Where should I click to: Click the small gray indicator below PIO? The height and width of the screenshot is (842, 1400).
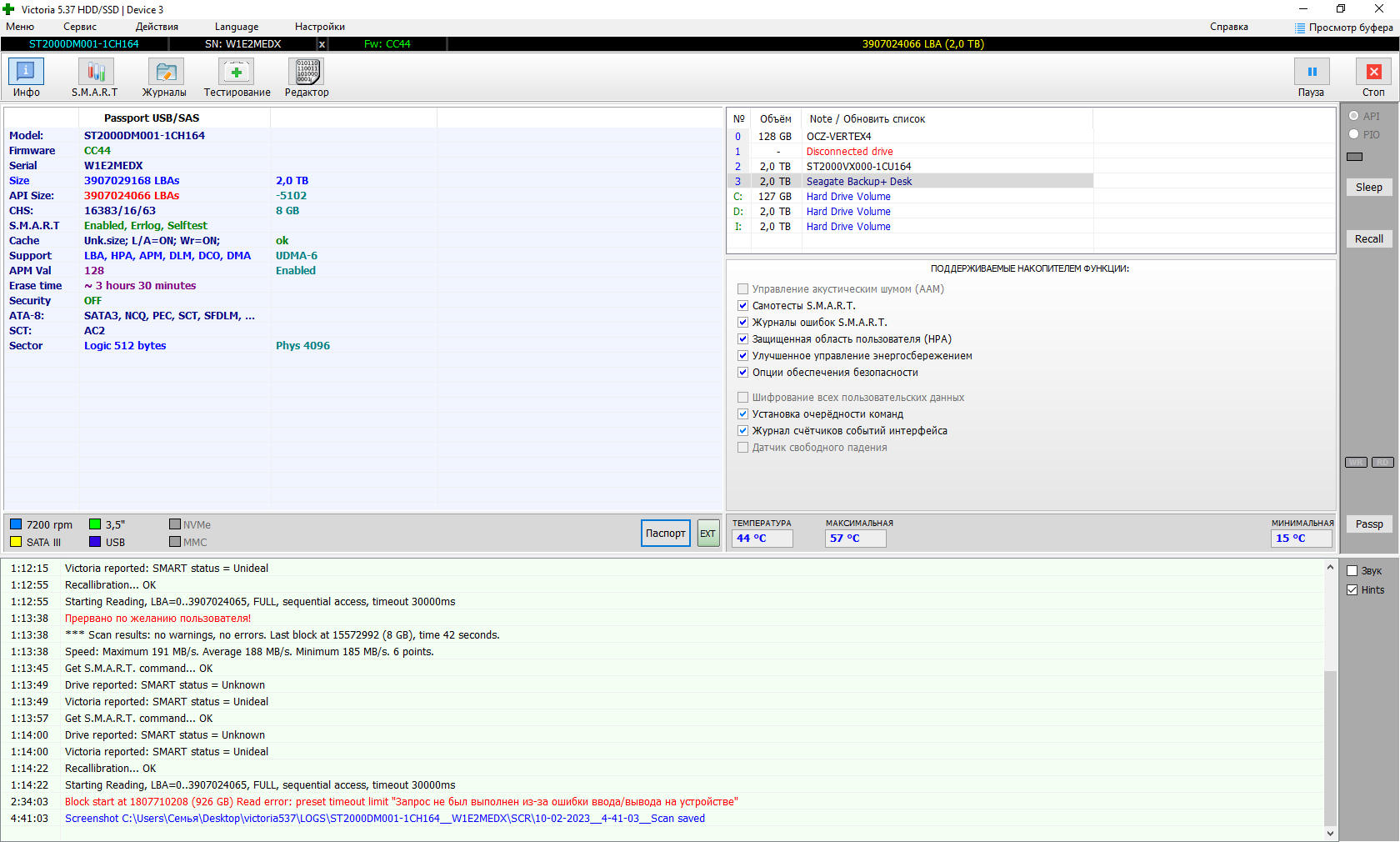point(1355,157)
